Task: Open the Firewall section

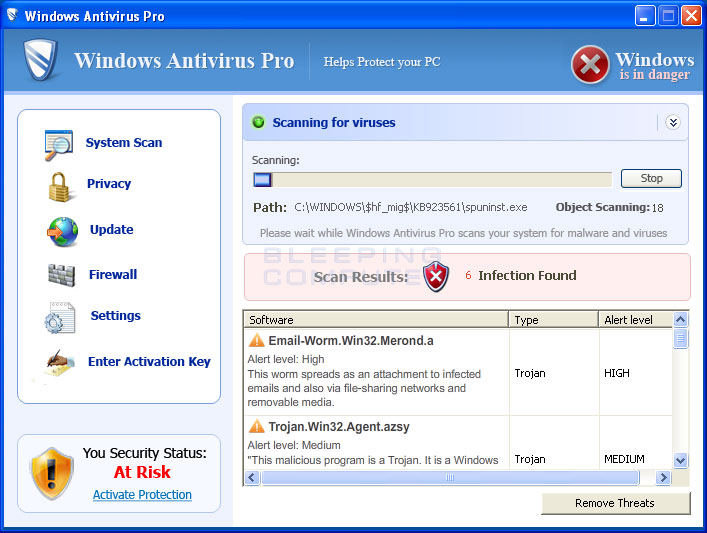Action: pos(113,274)
